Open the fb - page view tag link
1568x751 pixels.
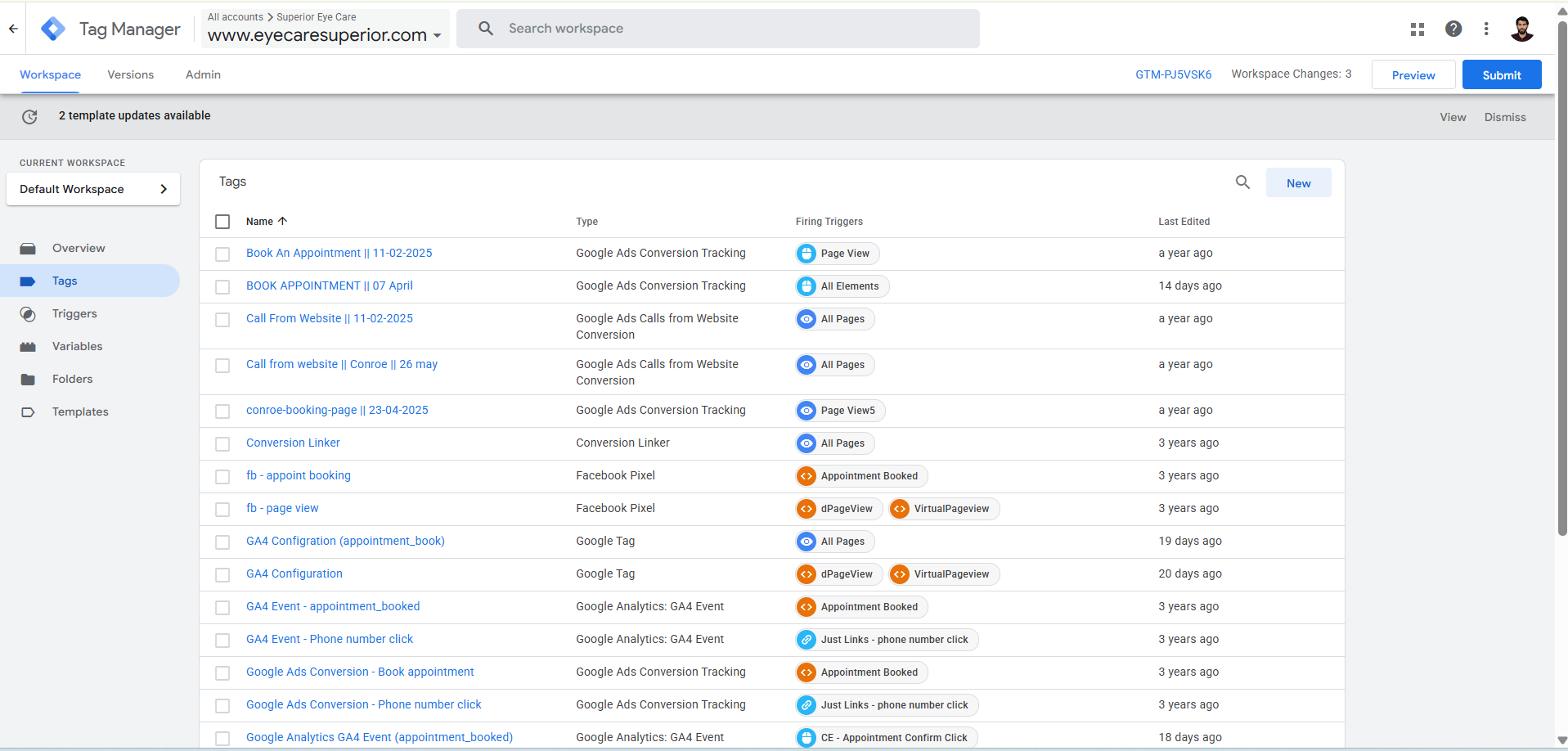[282, 508]
